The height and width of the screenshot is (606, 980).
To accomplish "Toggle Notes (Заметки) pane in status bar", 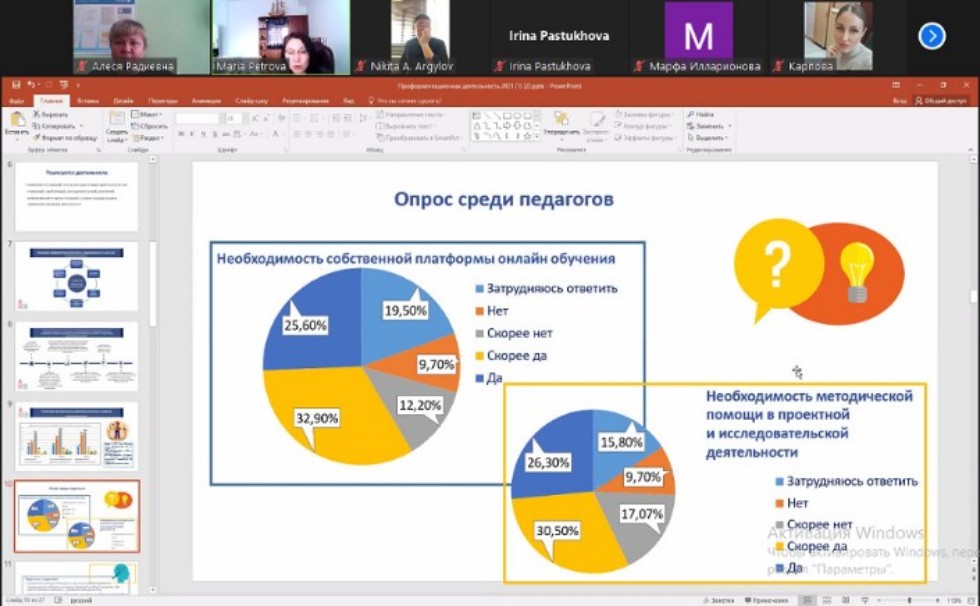I will point(716,599).
